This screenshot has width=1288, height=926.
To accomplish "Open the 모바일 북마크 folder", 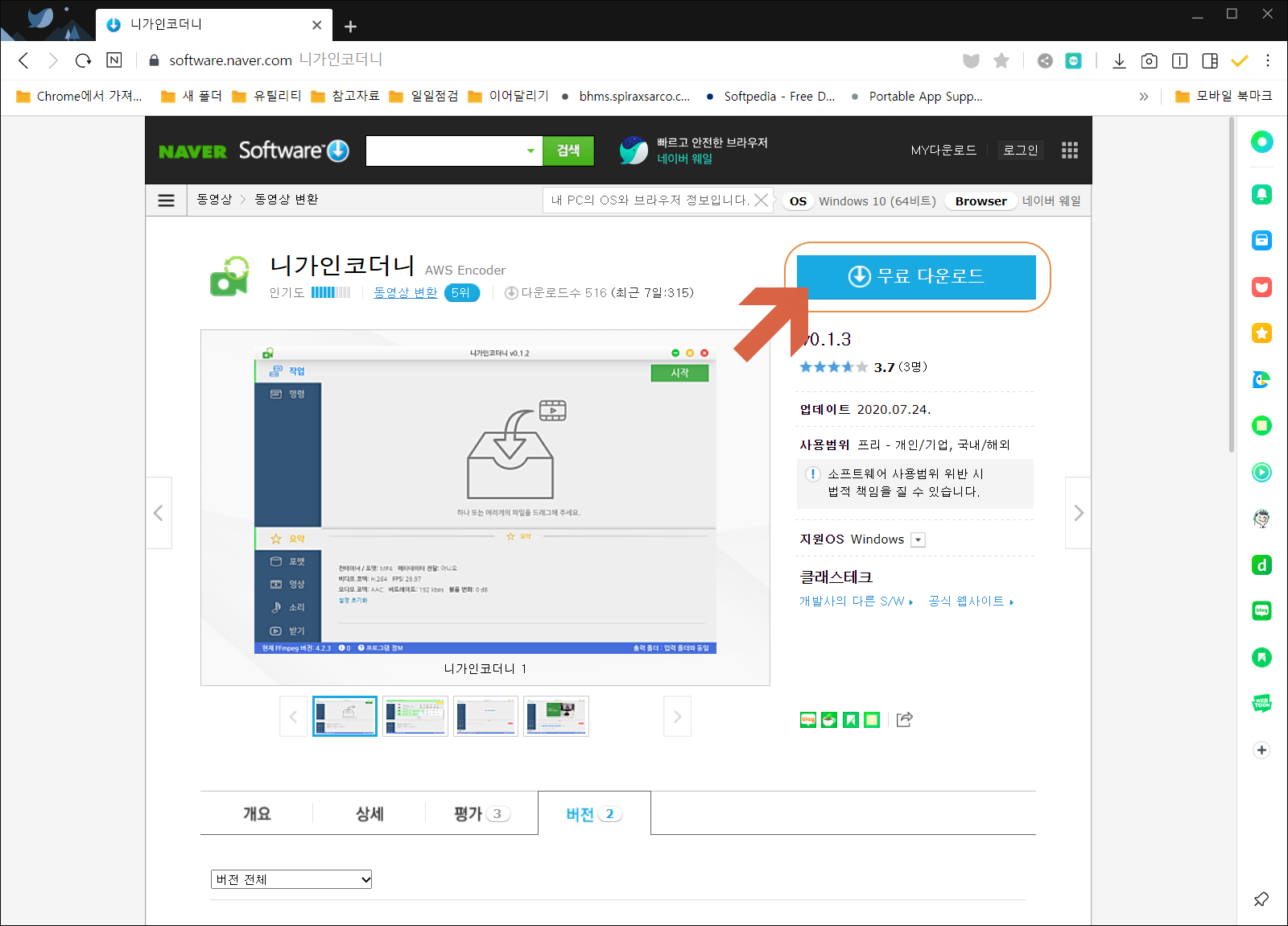I will click(x=1224, y=97).
